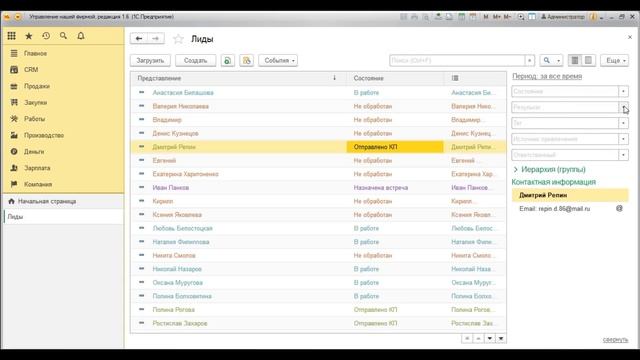Image resolution: width=640 pixels, height=360 pixels.
Task: Click the Период: за все время link
Action: point(547,76)
